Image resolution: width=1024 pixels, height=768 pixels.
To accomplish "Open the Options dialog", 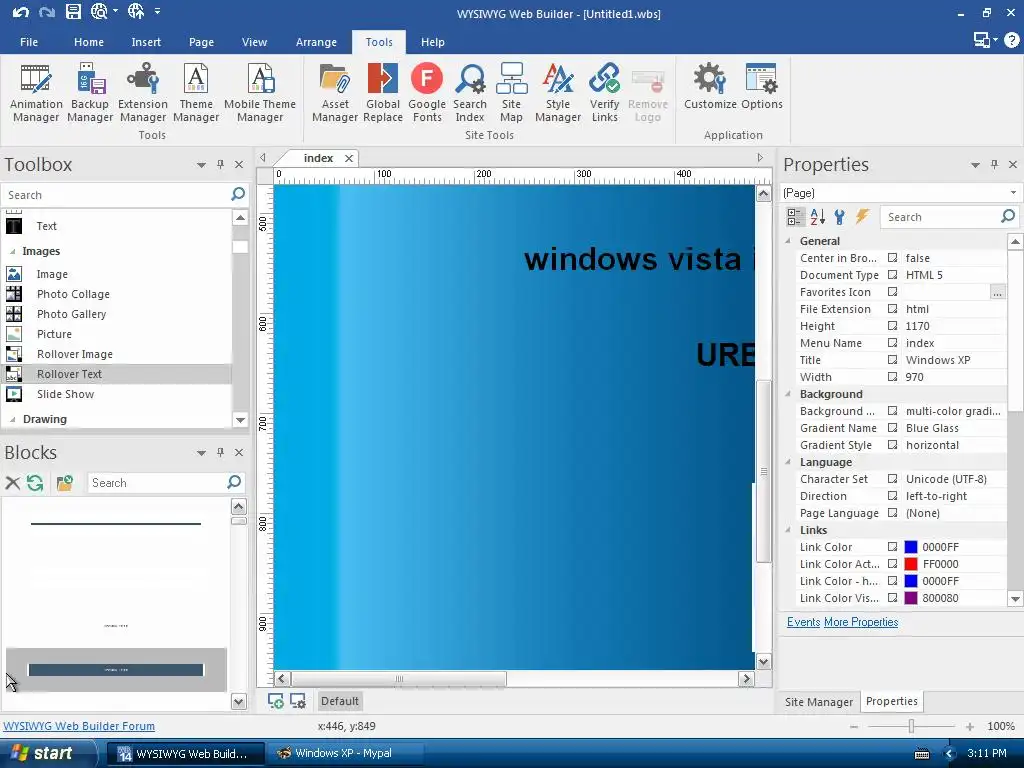I will tap(761, 86).
